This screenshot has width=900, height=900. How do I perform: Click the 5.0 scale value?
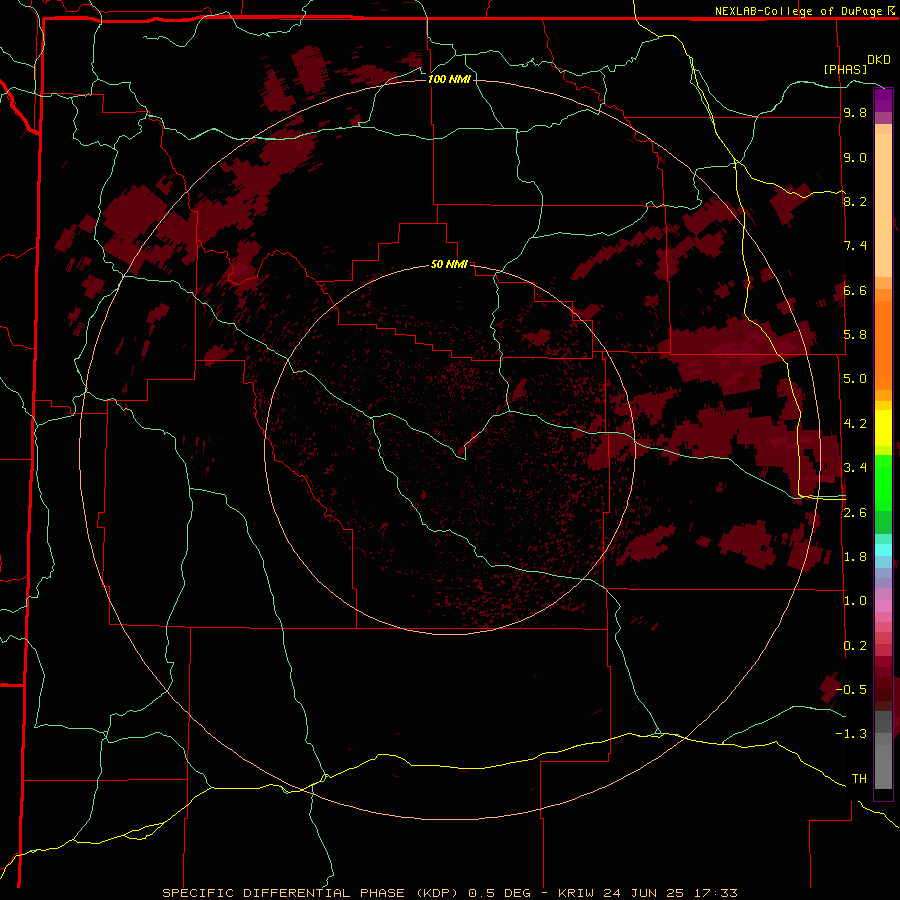pyautogui.click(x=855, y=379)
